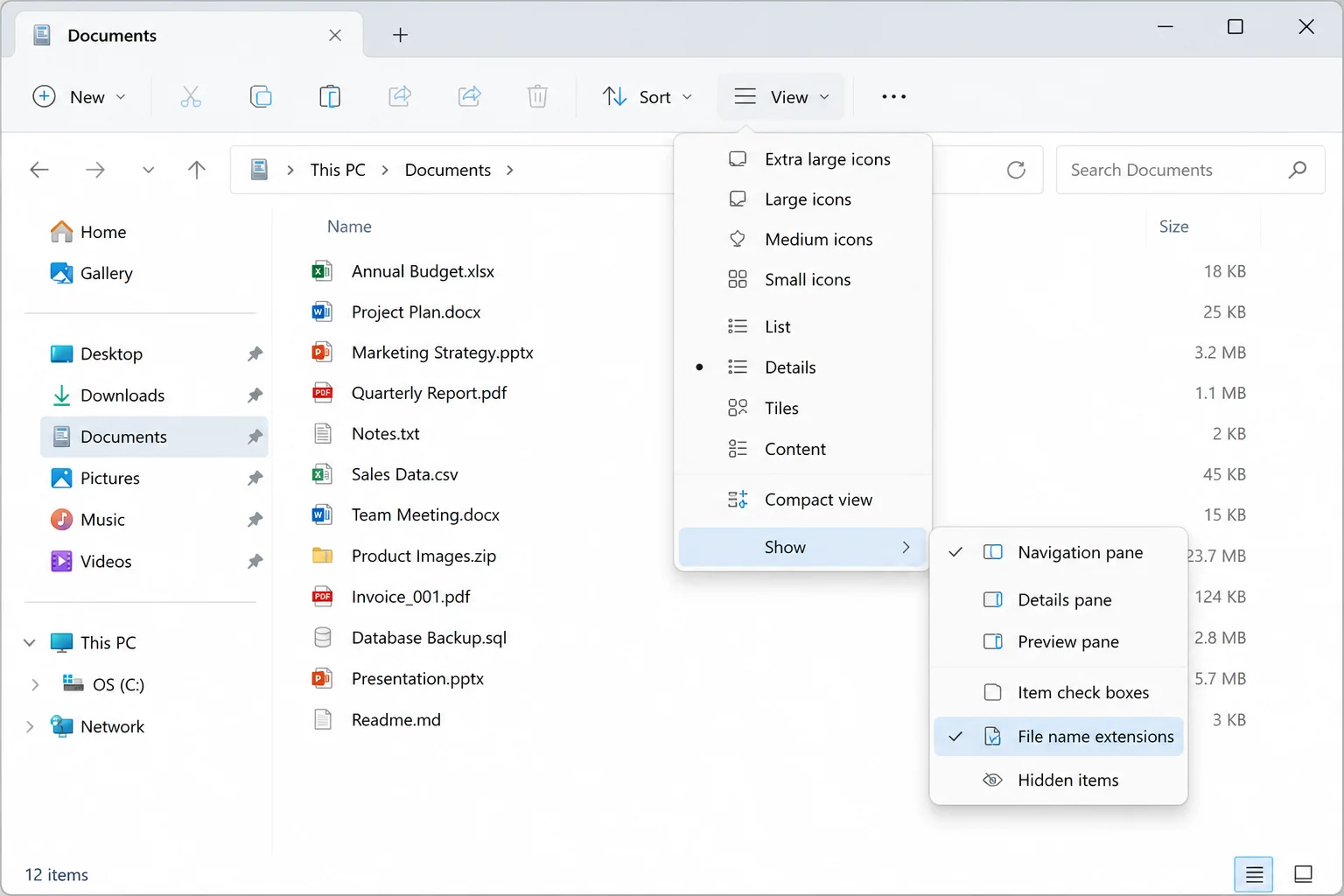Open recent locations dropdown chevron
The height and width of the screenshot is (896, 1344).
pos(148,170)
